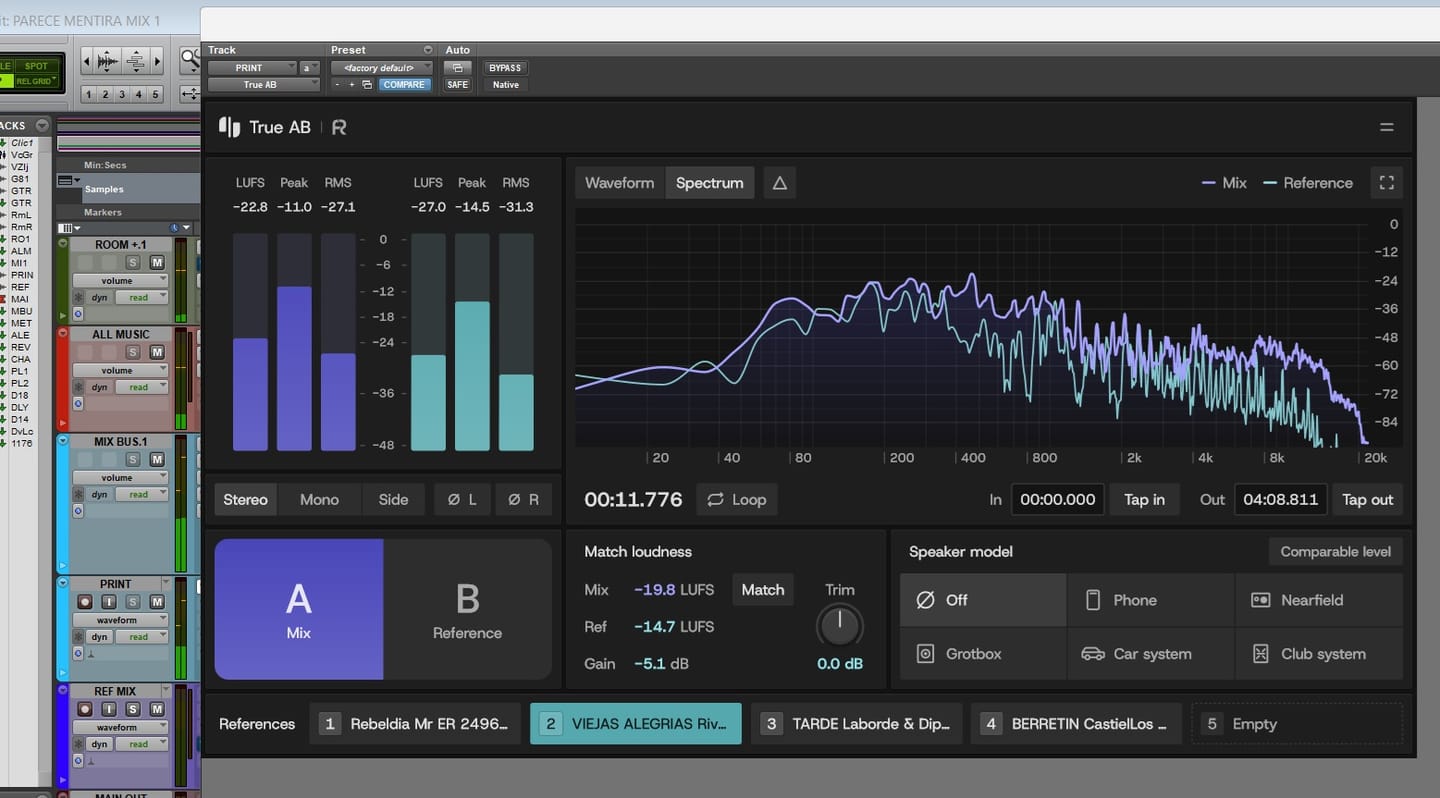
Task: Toggle the Loop playback button
Action: [x=737, y=500]
